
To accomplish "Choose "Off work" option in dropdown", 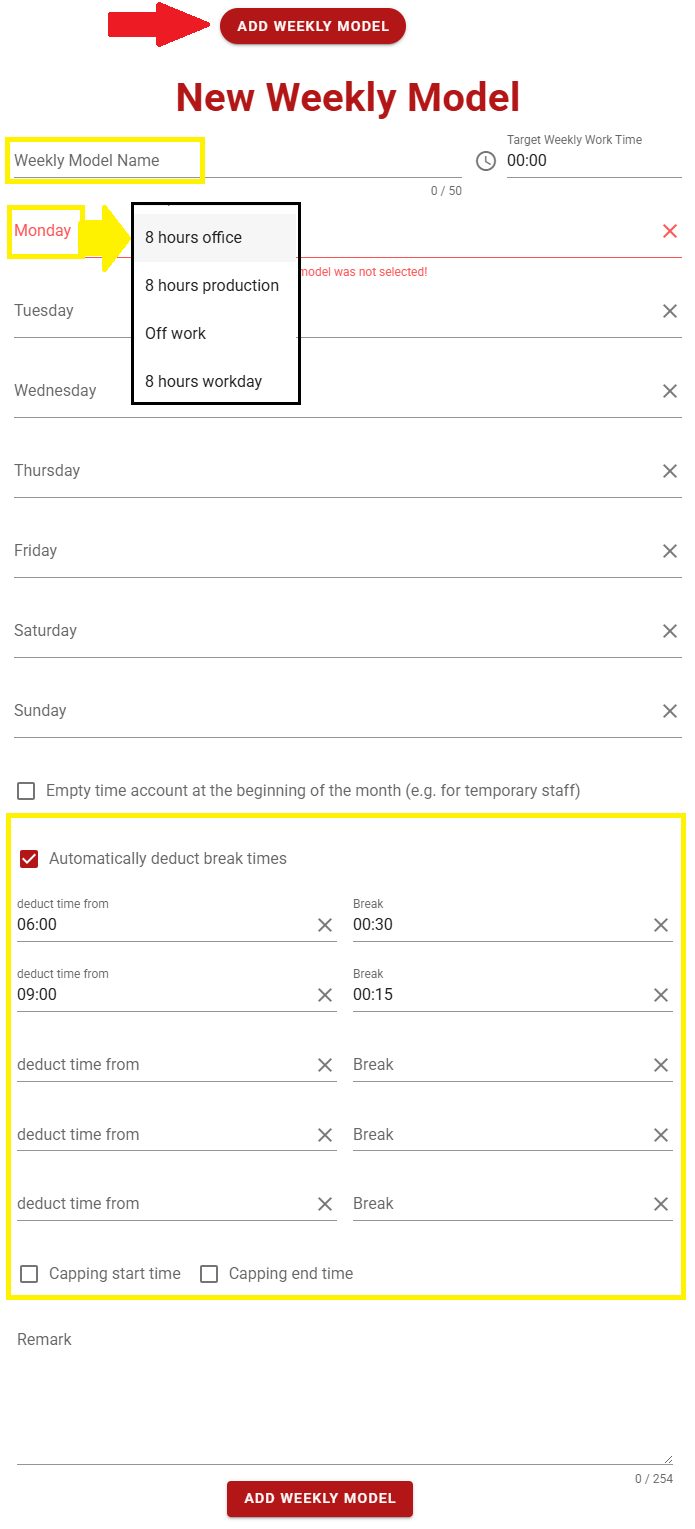I will click(x=176, y=334).
